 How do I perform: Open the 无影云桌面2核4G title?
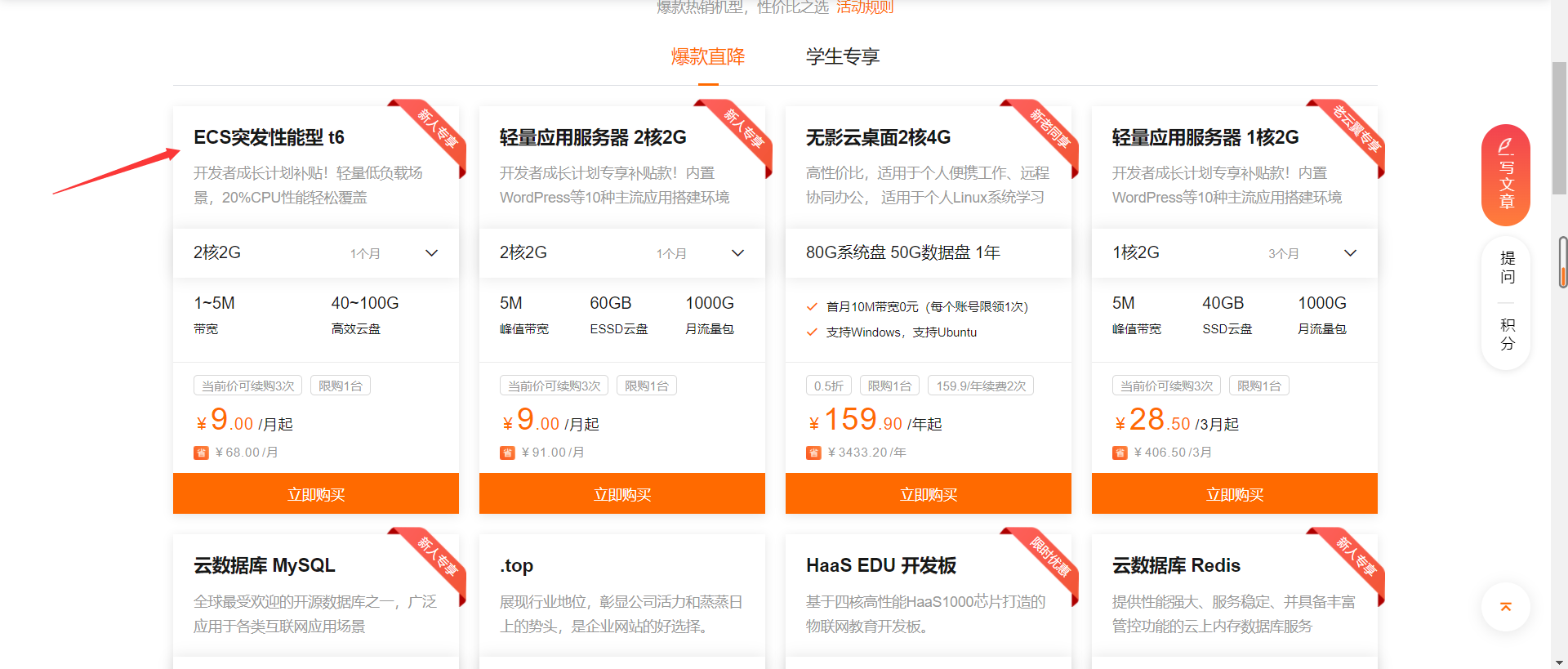[x=878, y=137]
